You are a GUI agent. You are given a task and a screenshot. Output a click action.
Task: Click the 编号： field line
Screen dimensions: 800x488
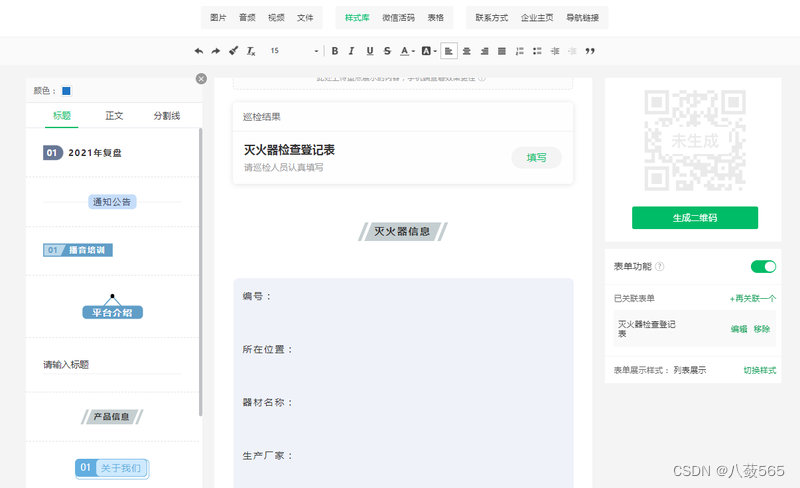pos(257,297)
